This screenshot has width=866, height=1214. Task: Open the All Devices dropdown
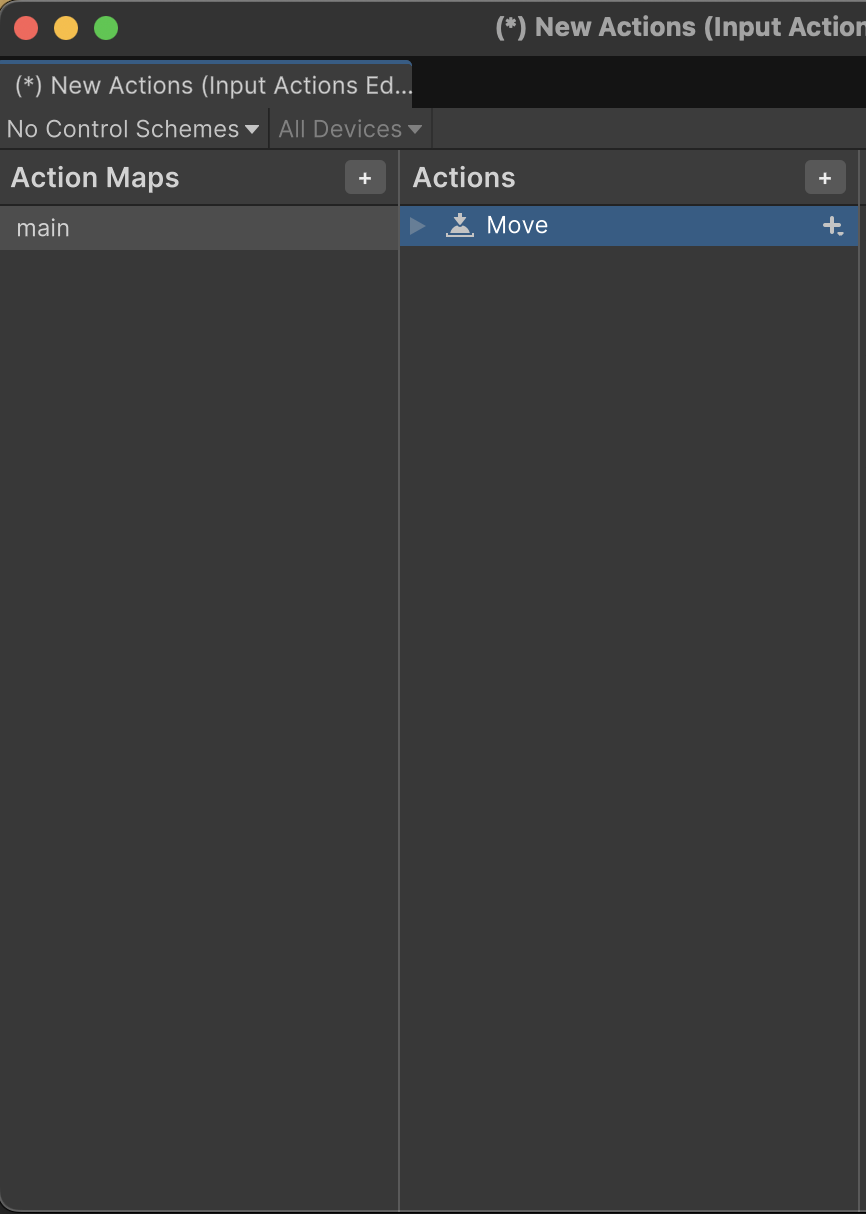350,129
